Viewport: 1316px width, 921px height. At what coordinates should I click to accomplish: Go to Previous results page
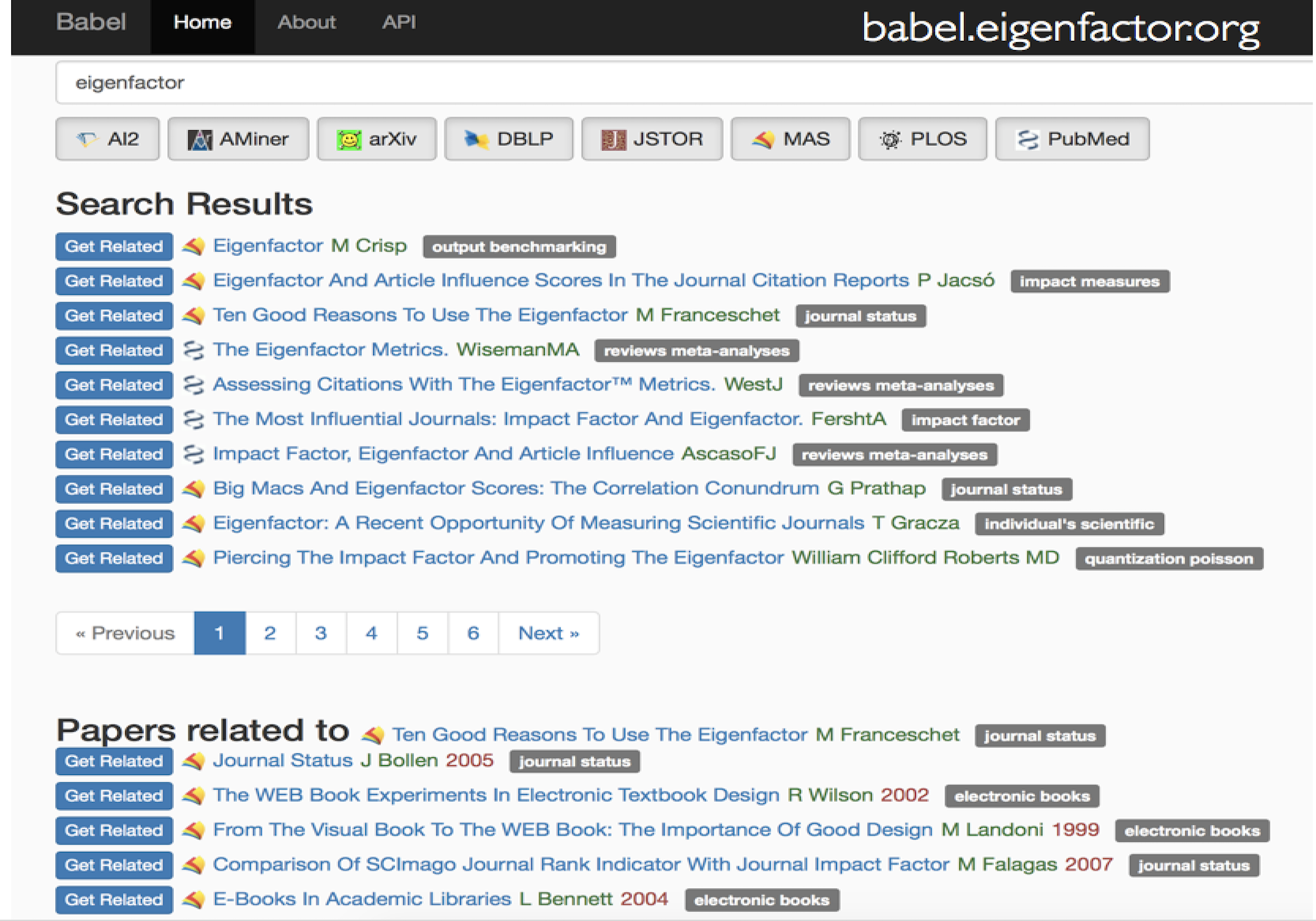coord(125,633)
